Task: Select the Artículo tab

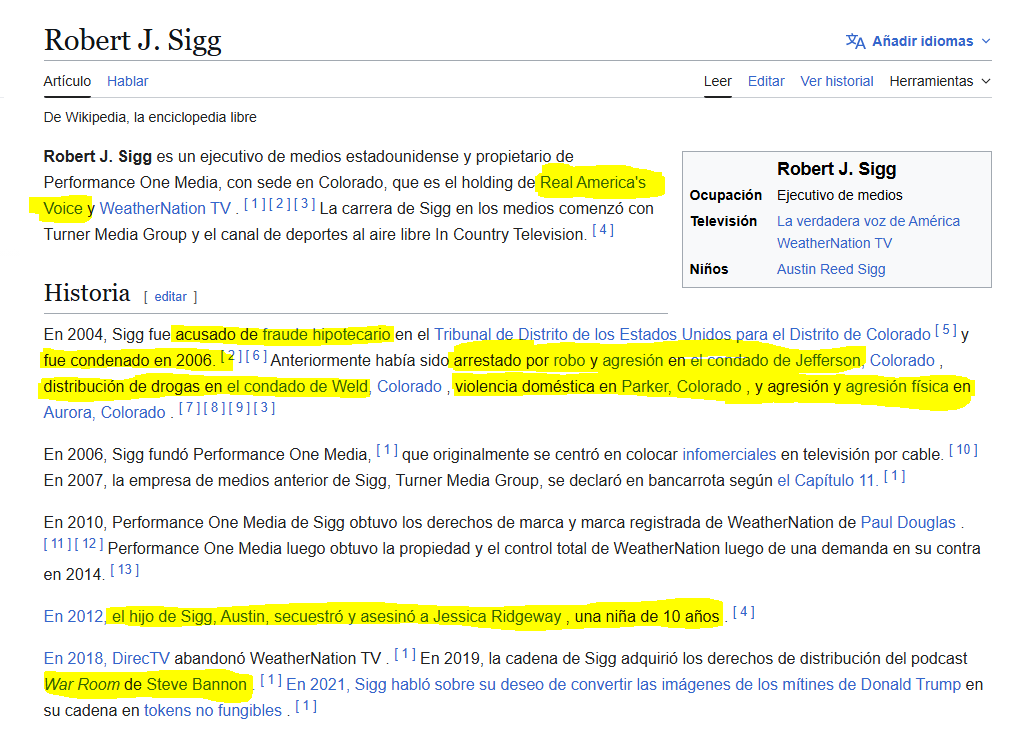Action: [x=66, y=81]
